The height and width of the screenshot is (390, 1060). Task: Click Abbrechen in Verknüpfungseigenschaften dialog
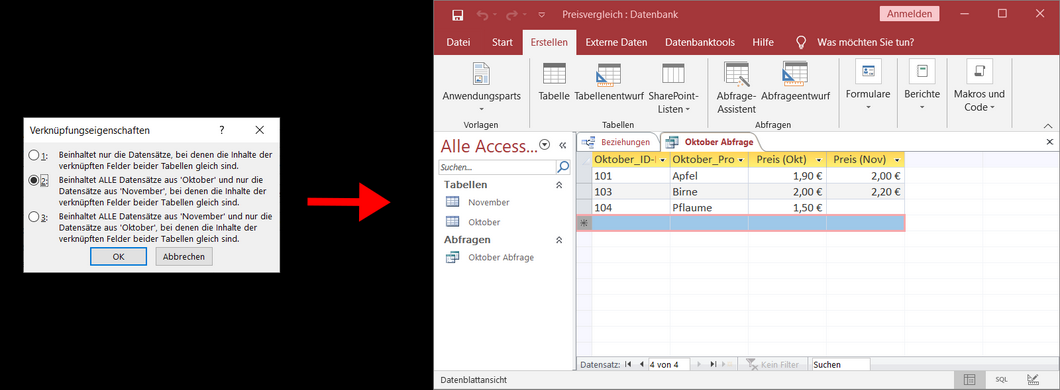click(x=184, y=256)
